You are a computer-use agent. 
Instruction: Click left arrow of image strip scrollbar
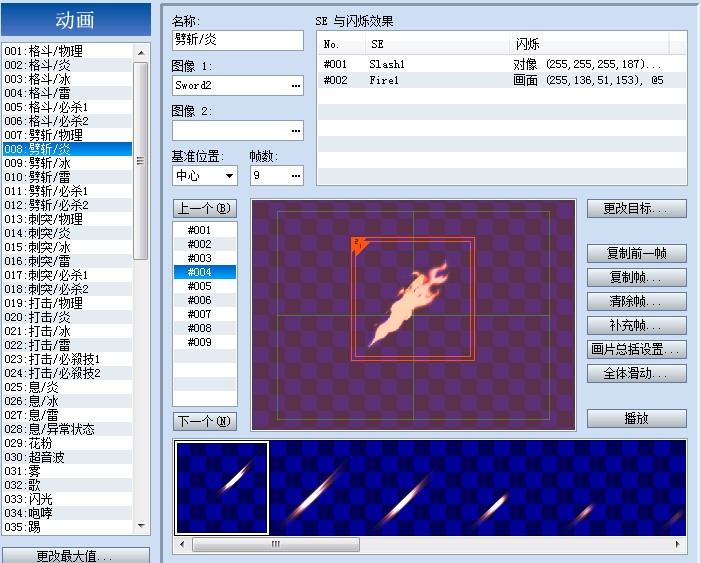click(182, 544)
